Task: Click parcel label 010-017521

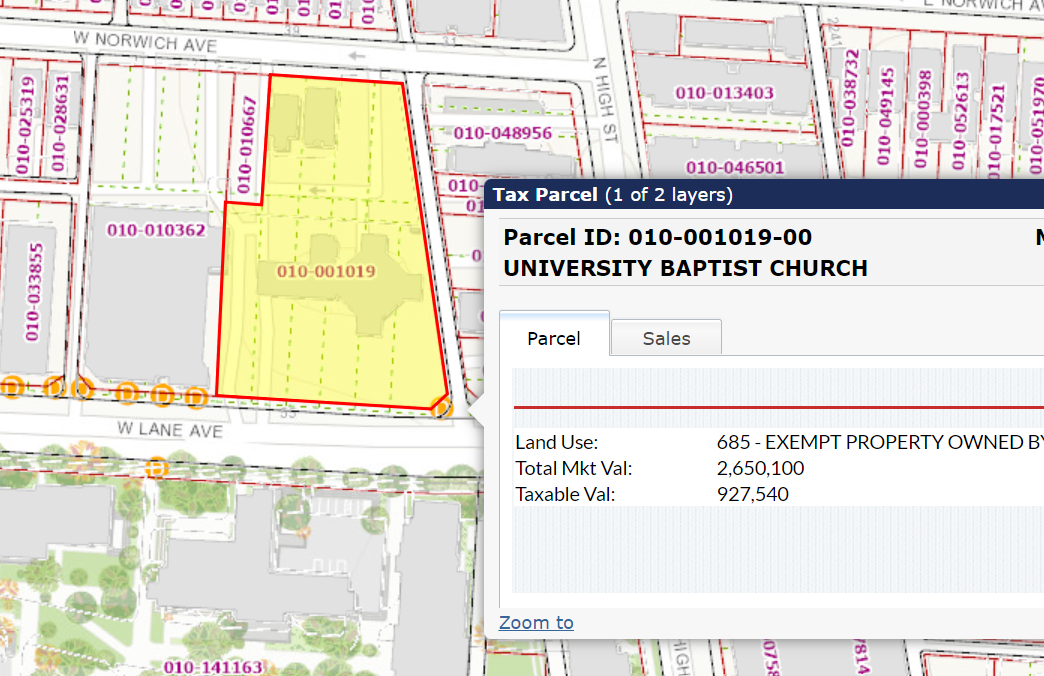Action: [x=996, y=131]
